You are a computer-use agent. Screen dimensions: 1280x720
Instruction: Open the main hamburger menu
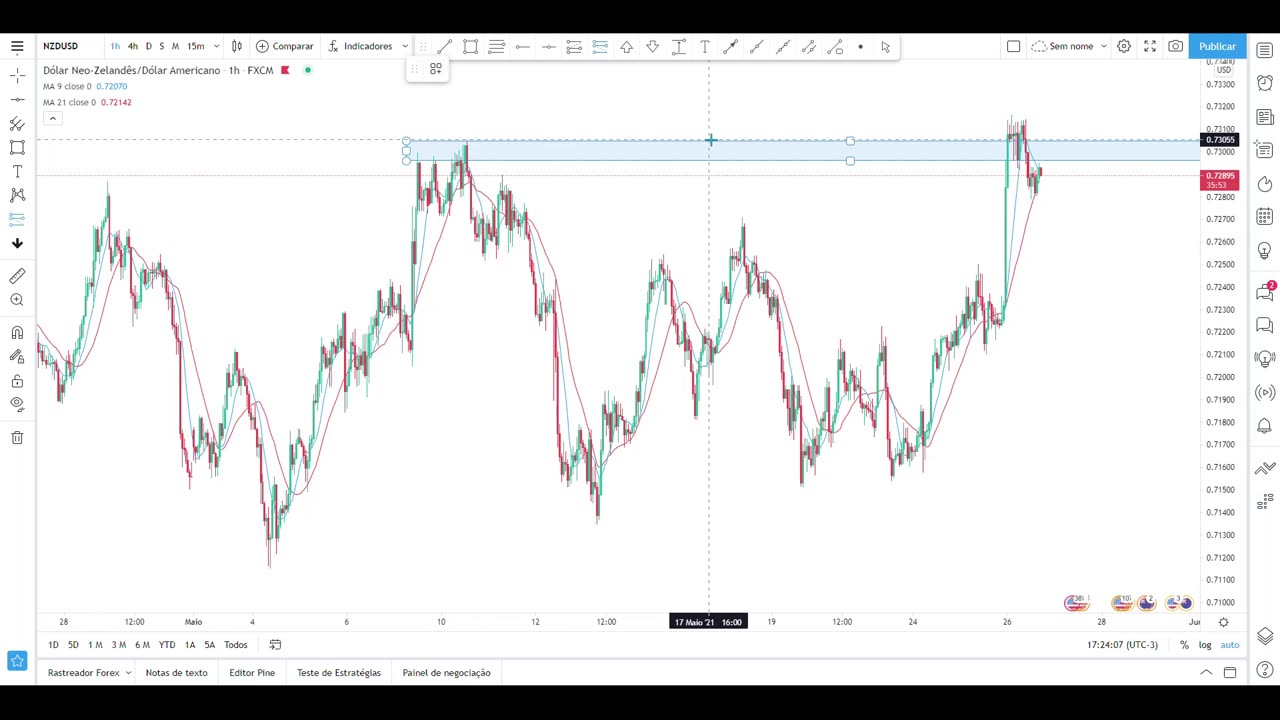(17, 46)
